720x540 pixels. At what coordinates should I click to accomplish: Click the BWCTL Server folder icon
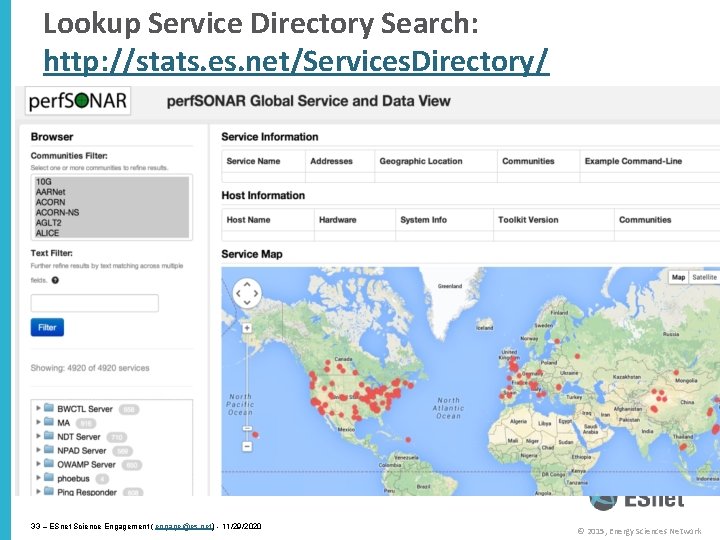pos(49,408)
